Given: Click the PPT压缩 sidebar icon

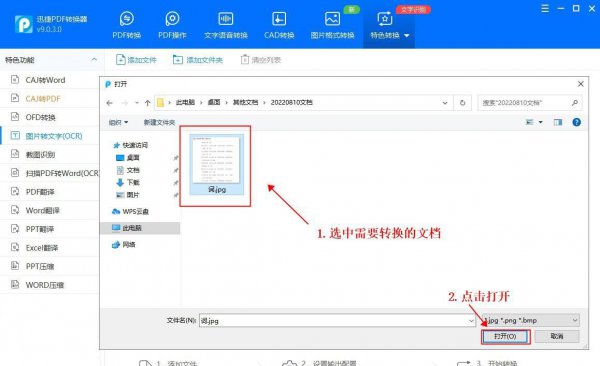Looking at the screenshot, I should pyautogui.click(x=15, y=266).
